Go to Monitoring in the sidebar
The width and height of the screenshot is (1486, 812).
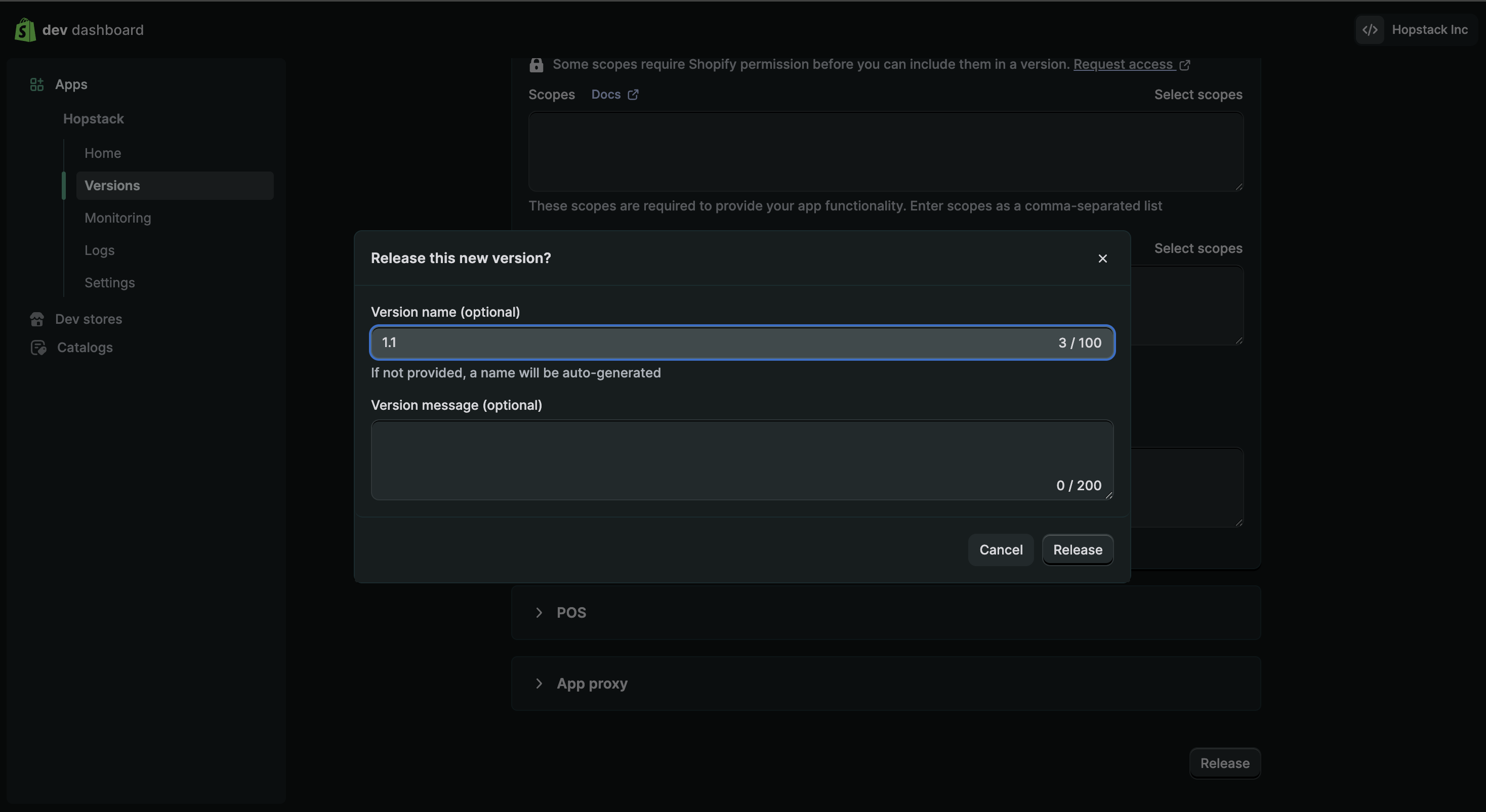click(118, 218)
